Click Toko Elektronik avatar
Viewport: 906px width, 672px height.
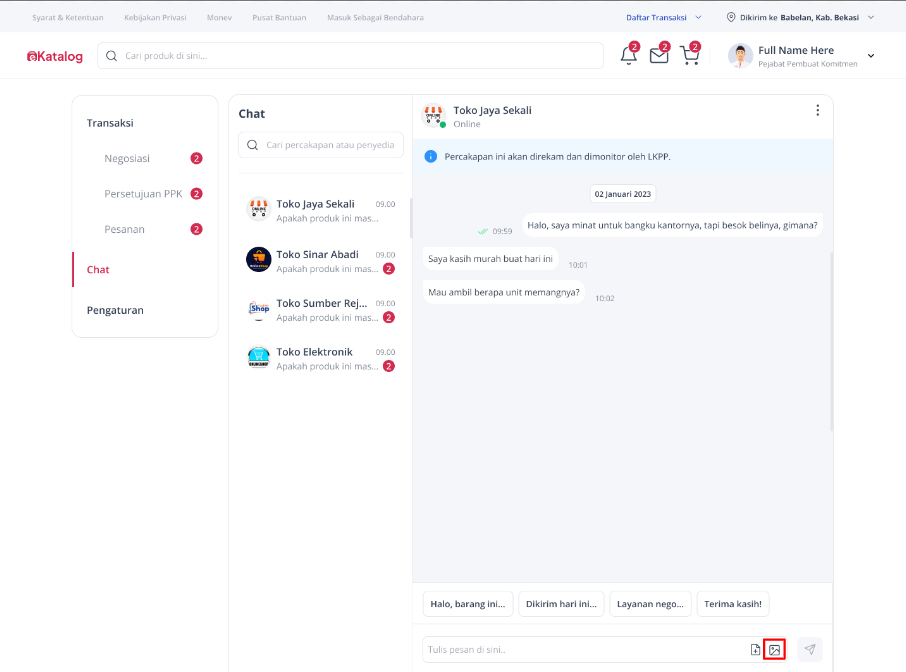[258, 357]
